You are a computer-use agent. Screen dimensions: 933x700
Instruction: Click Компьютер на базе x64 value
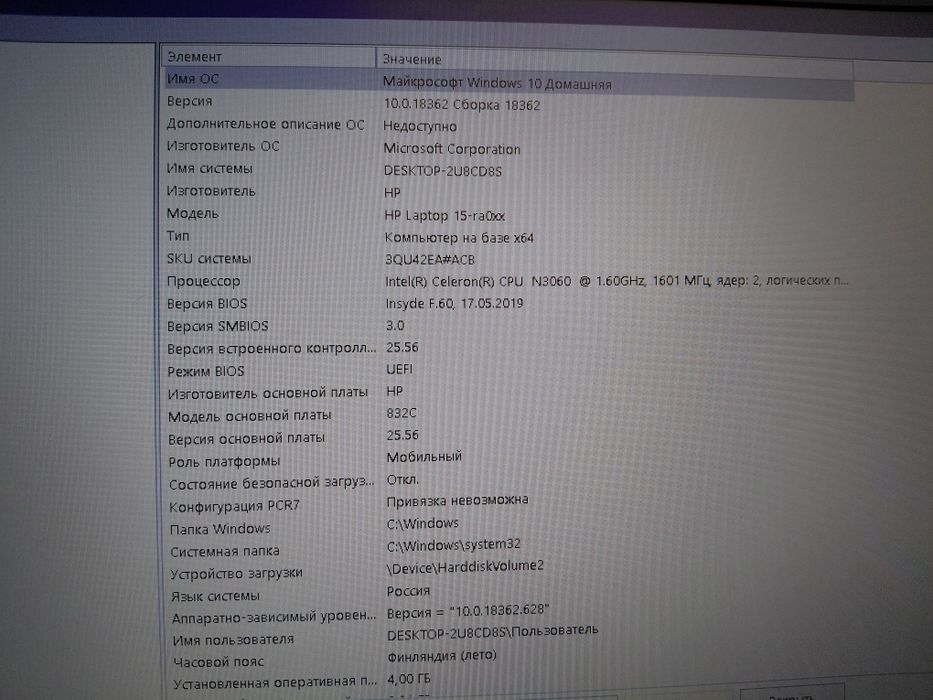(x=459, y=238)
